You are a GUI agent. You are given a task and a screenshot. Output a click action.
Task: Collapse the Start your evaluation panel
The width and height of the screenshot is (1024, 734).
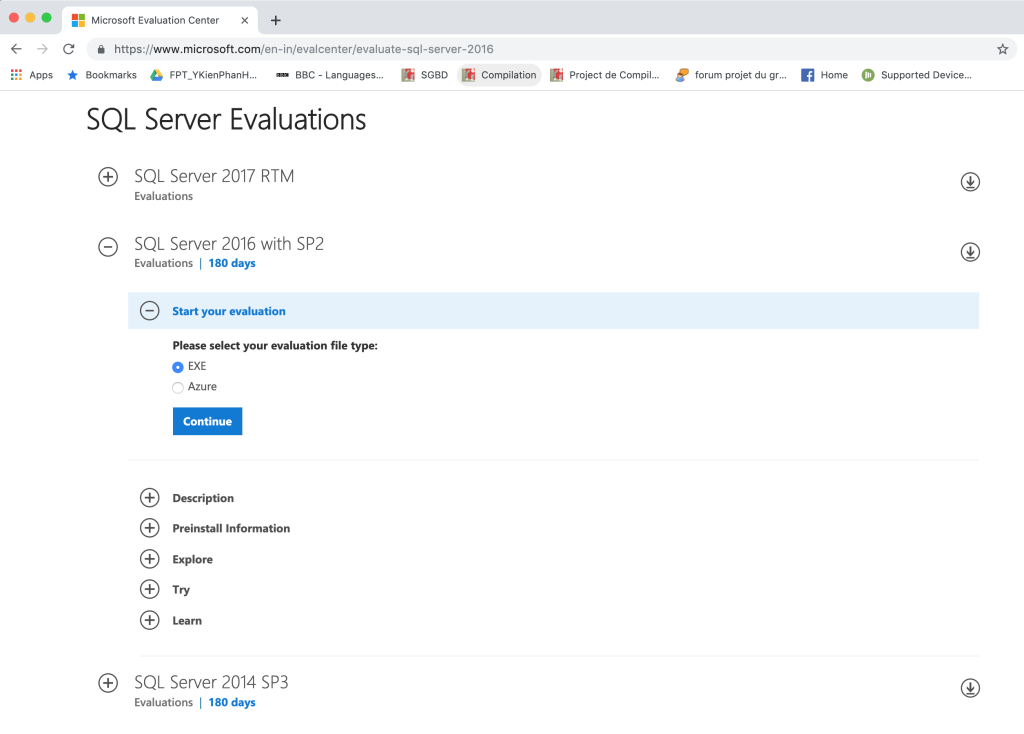[x=149, y=310]
